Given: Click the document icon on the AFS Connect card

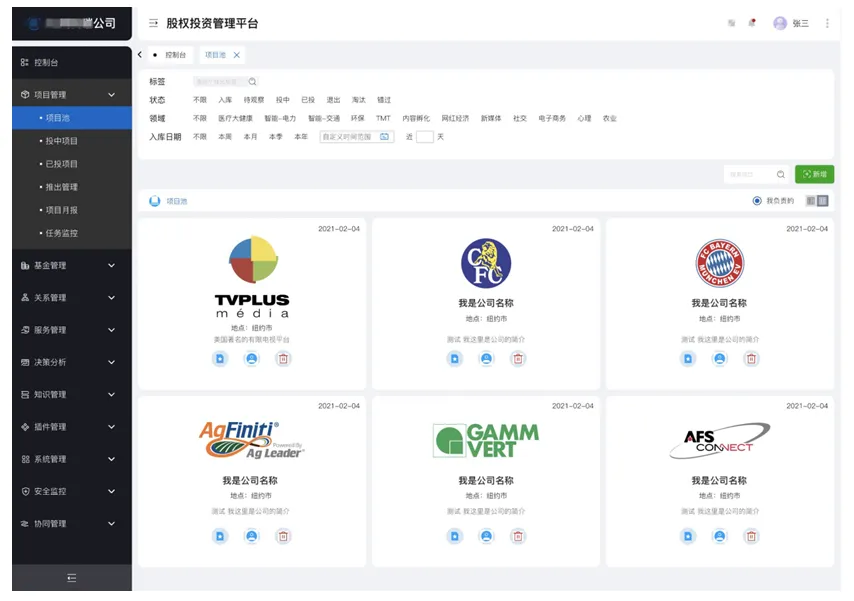Looking at the screenshot, I should coord(688,537).
